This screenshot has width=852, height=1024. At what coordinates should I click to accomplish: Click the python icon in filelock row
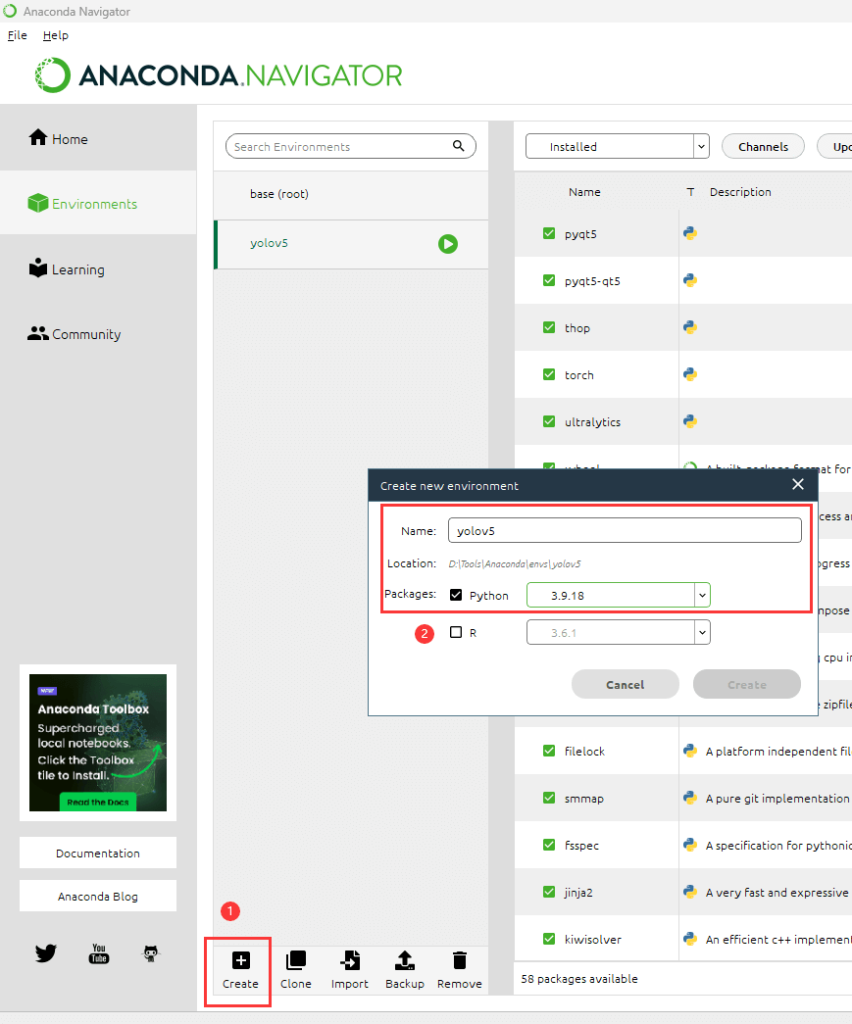click(690, 751)
